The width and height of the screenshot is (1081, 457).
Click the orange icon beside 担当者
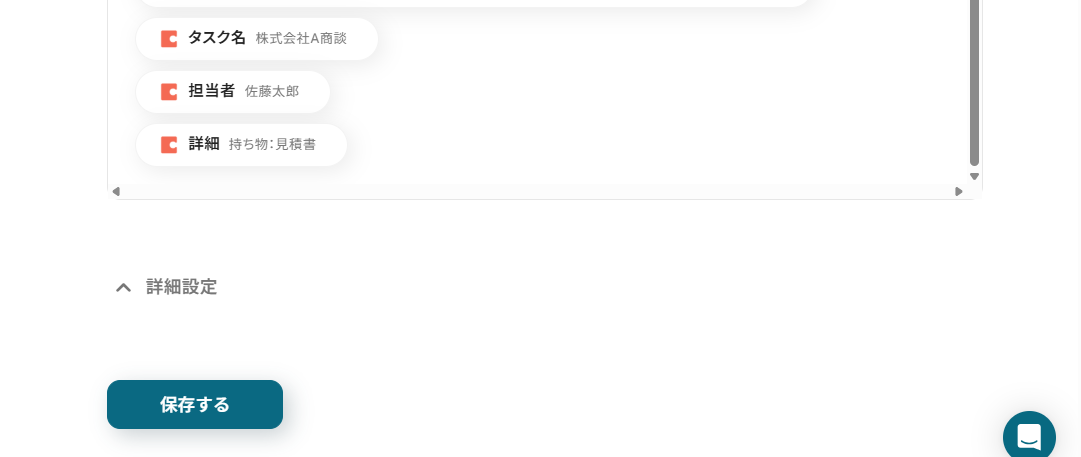tap(169, 92)
